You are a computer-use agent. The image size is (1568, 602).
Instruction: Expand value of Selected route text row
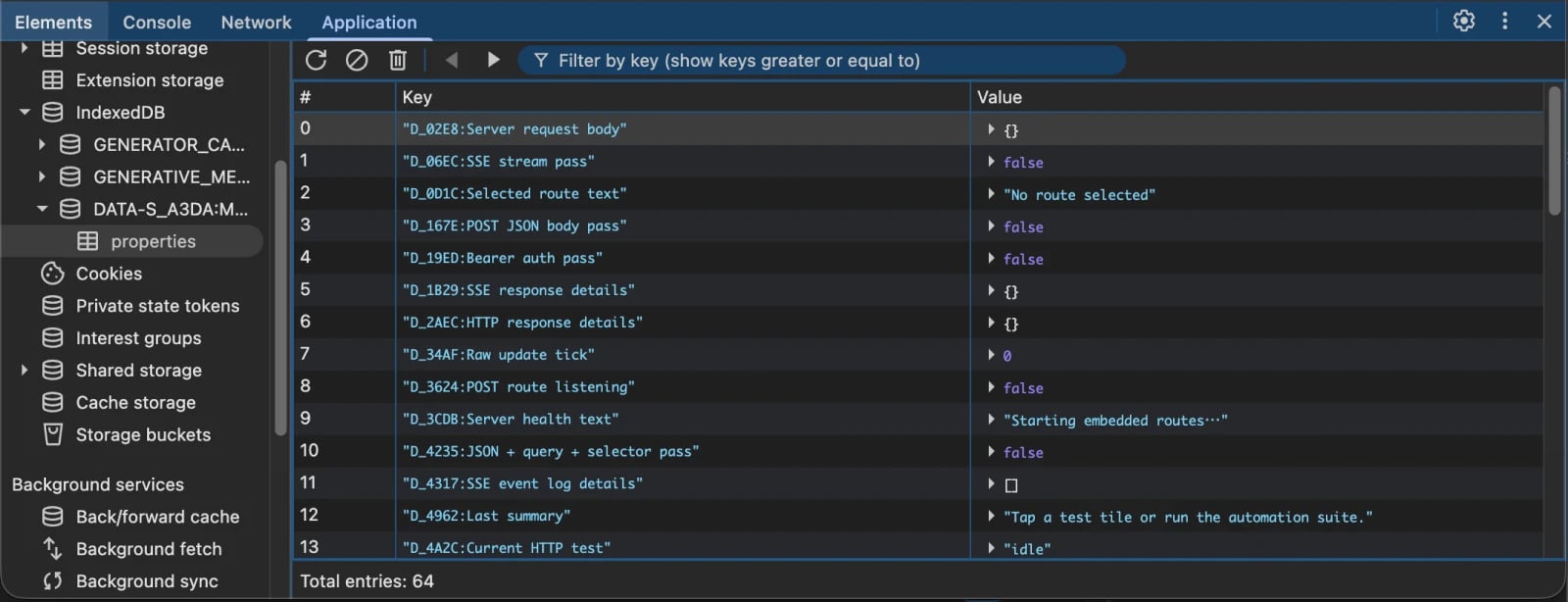tap(991, 194)
